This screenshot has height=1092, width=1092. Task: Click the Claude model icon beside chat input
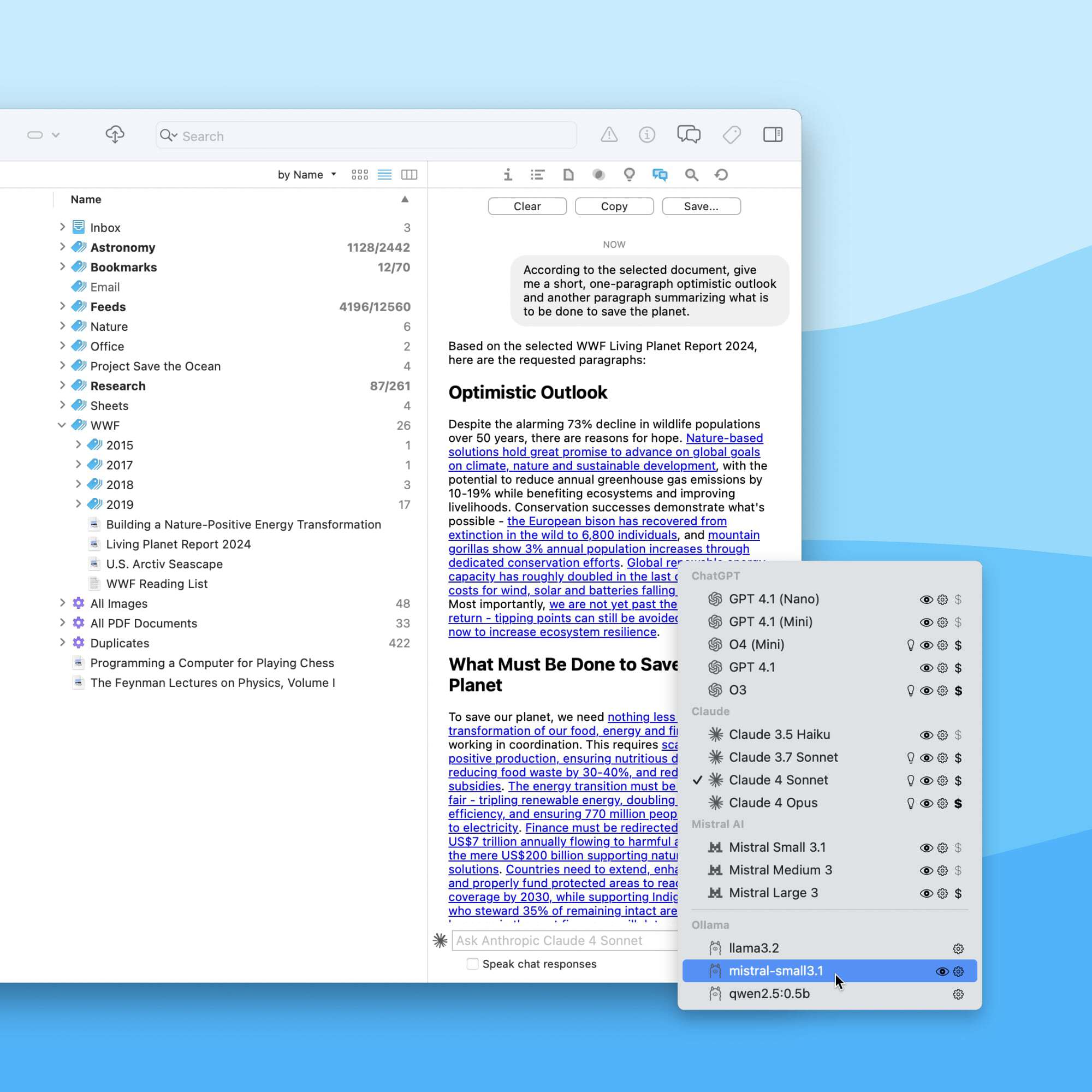pos(440,940)
